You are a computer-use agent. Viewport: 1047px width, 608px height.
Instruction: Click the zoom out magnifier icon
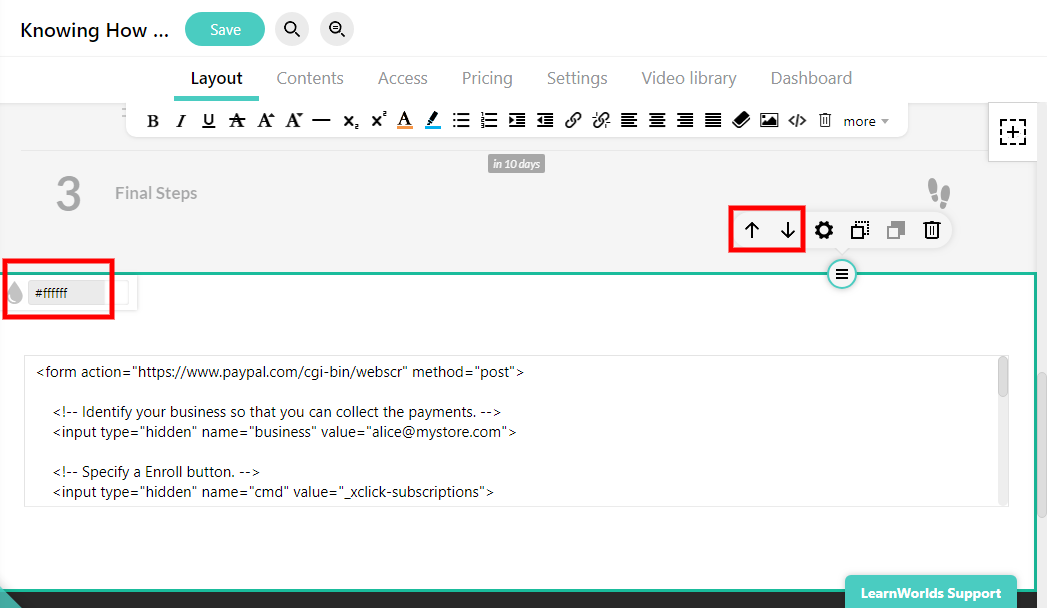coord(337,29)
